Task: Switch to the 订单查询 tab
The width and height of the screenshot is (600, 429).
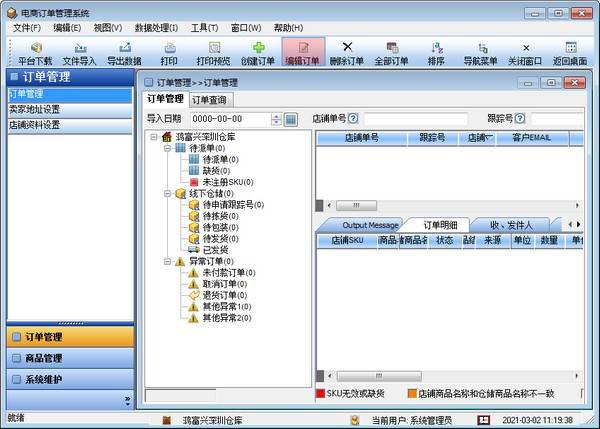Action: pos(210,99)
